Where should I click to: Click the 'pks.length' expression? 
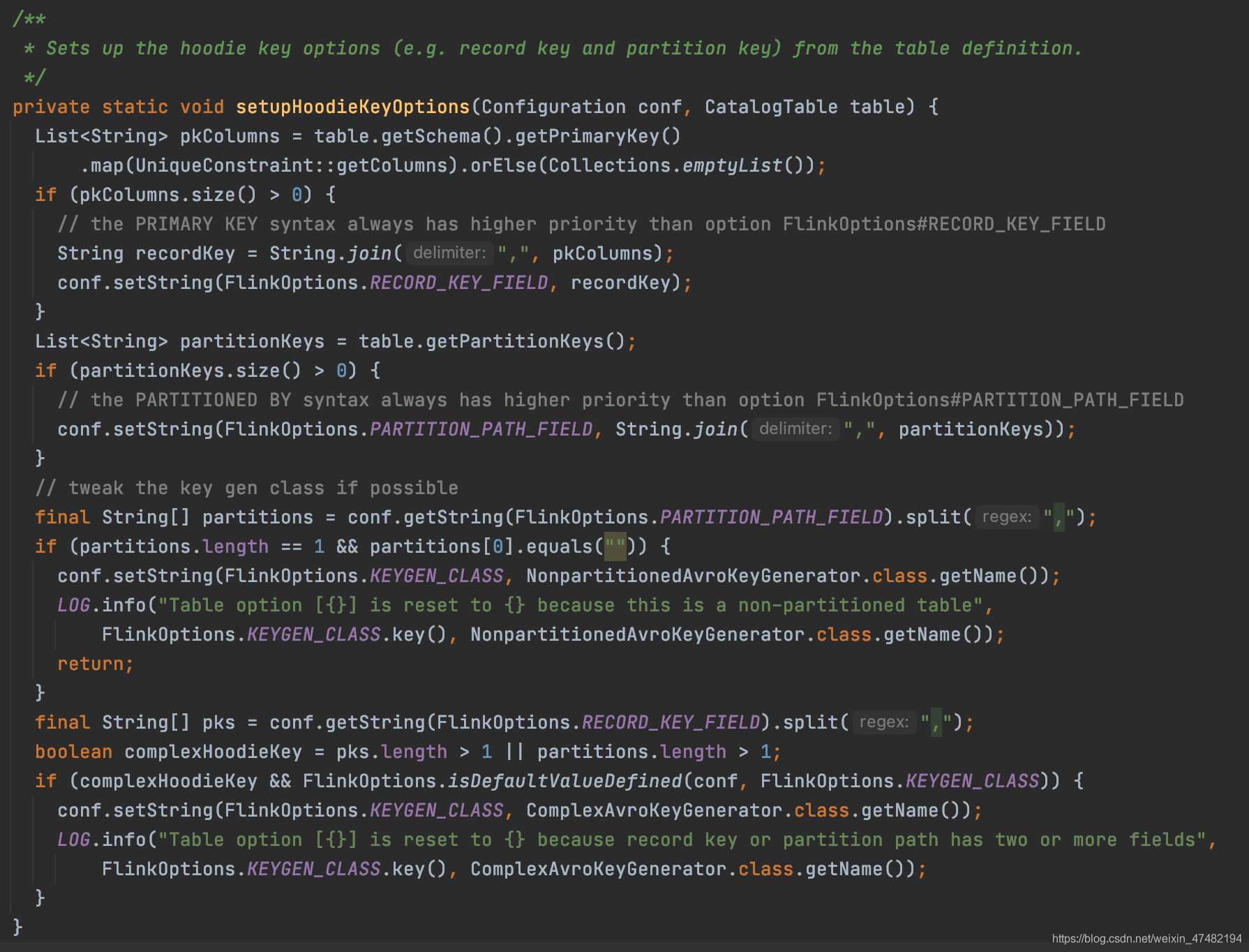pos(391,752)
